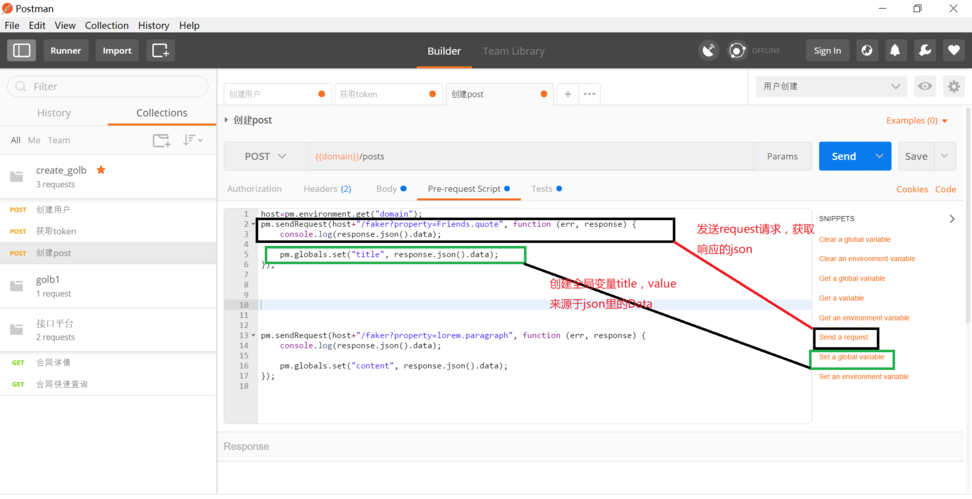
Task: Insert 'Set a global variable' snippet
Action: [851, 357]
